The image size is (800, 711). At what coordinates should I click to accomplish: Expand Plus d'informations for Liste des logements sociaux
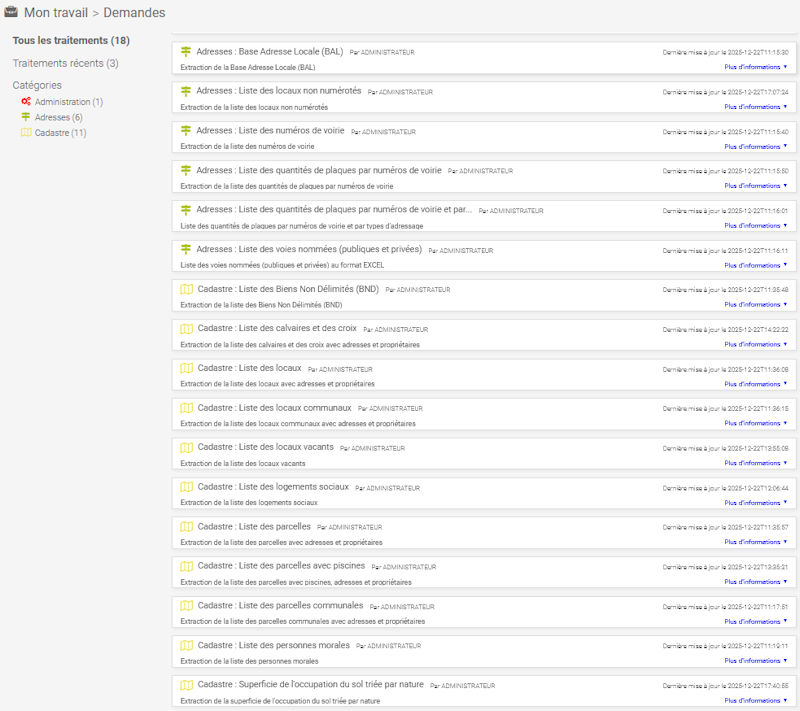[755, 502]
